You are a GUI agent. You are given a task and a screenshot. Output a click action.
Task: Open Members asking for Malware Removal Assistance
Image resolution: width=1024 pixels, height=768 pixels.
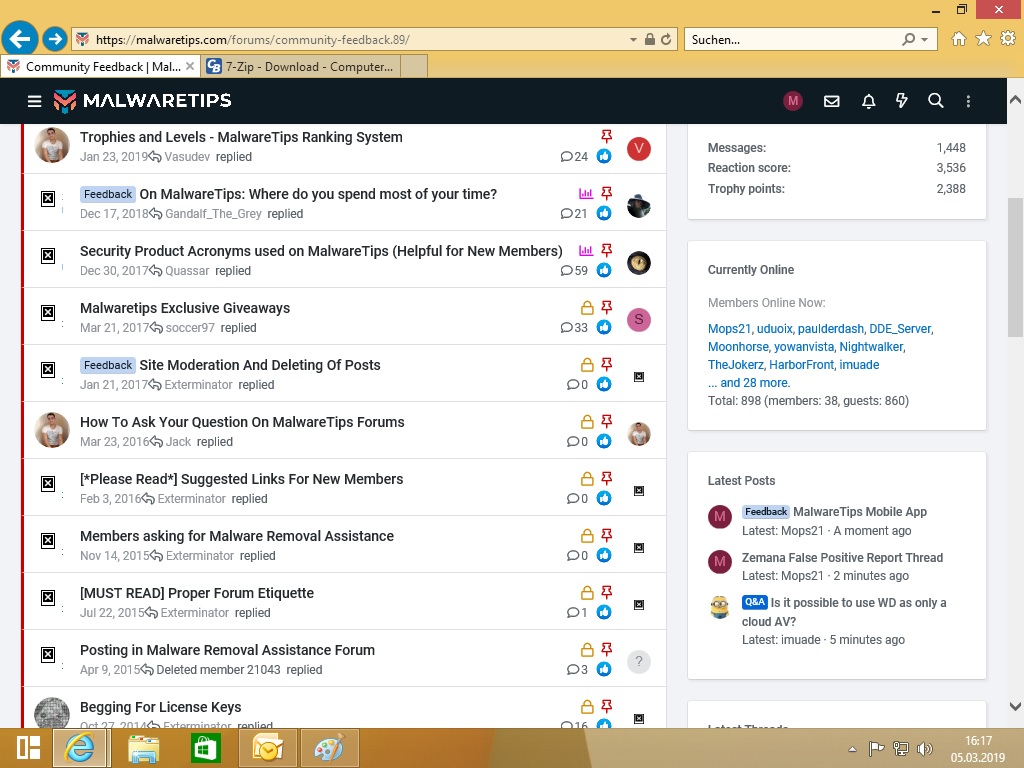click(236, 536)
